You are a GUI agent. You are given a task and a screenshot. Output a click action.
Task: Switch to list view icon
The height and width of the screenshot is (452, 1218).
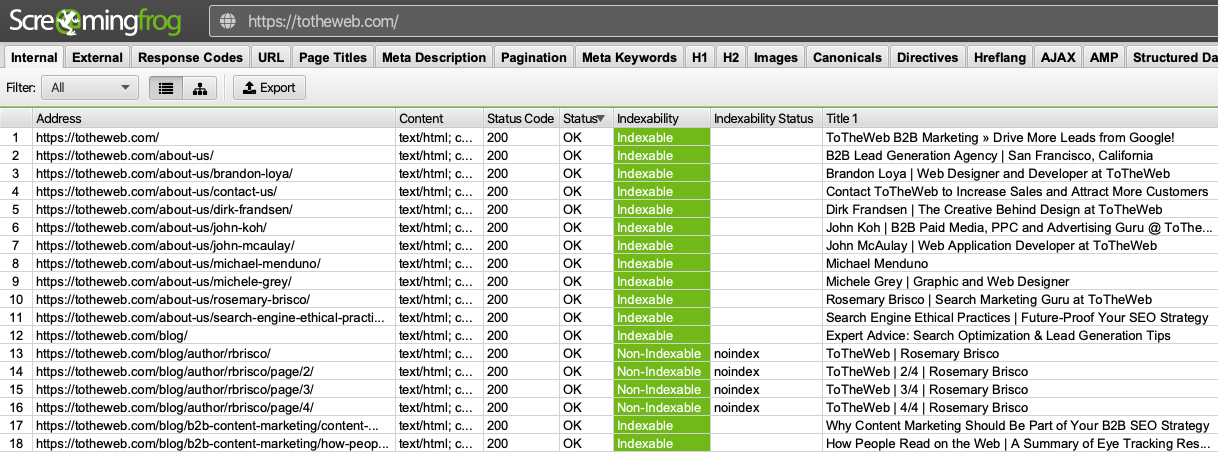(166, 88)
